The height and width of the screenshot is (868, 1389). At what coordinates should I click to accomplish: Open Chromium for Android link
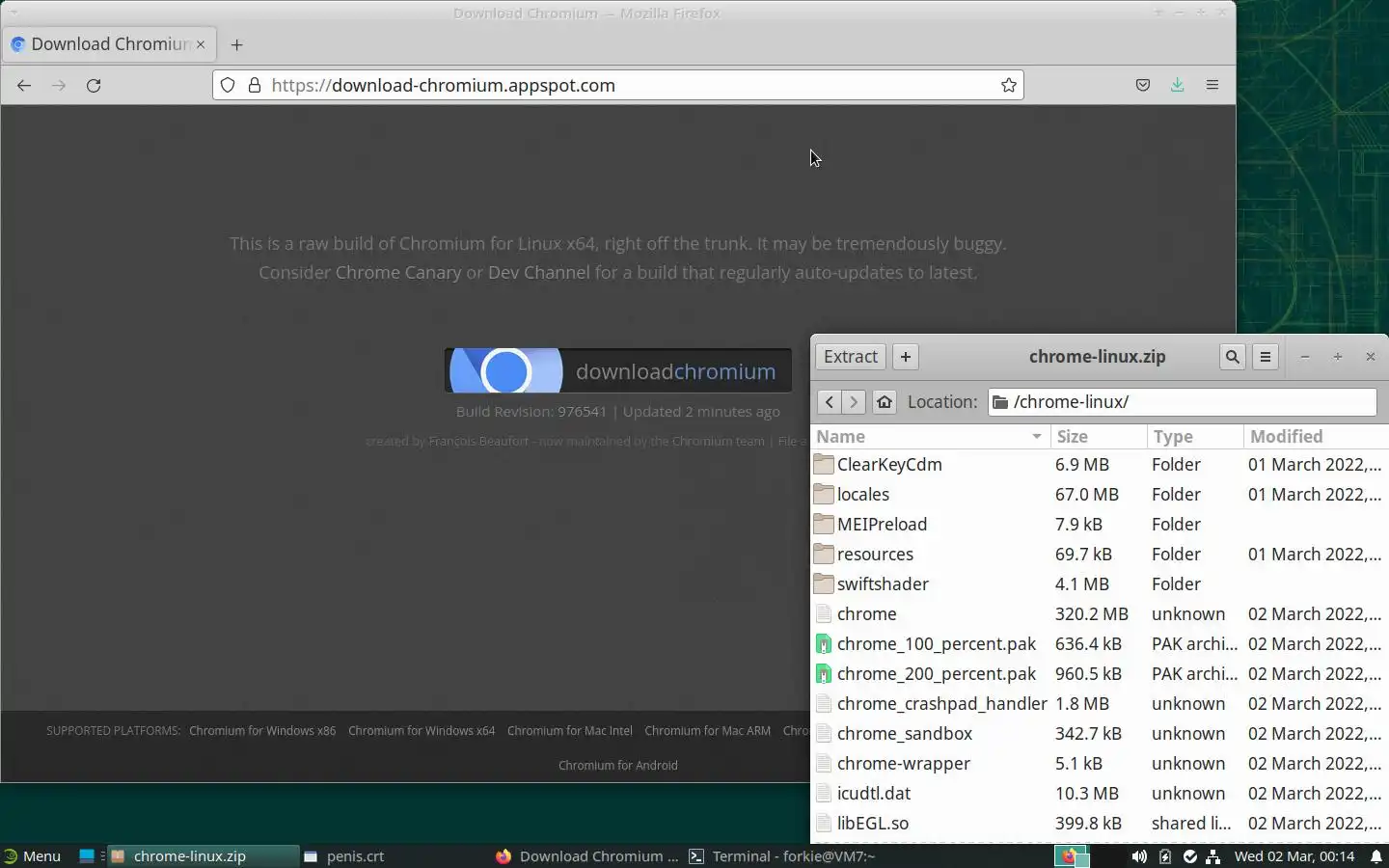618,765
